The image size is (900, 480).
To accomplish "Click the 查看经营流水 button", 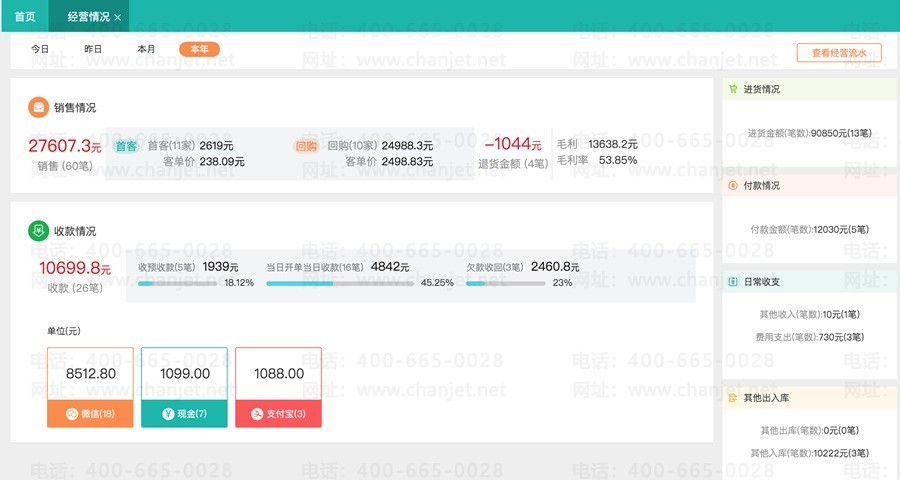I will (x=839, y=53).
